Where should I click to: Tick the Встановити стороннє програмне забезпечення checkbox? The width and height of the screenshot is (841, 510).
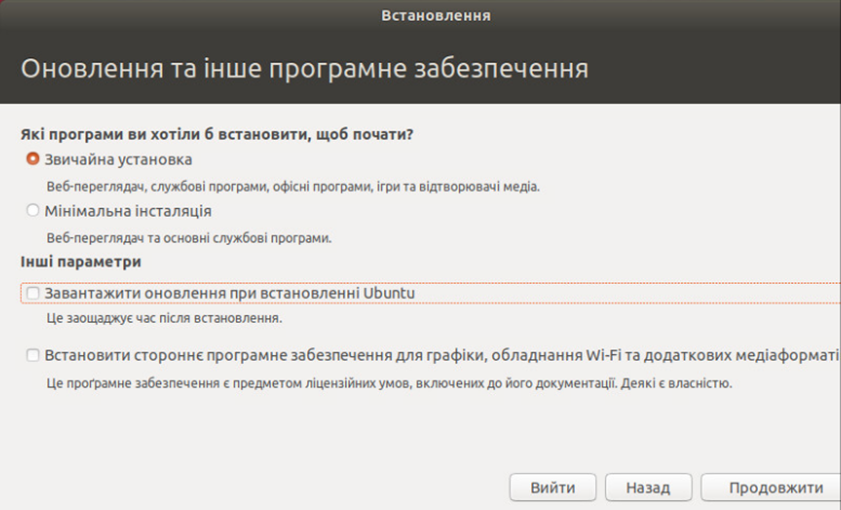(x=34, y=355)
